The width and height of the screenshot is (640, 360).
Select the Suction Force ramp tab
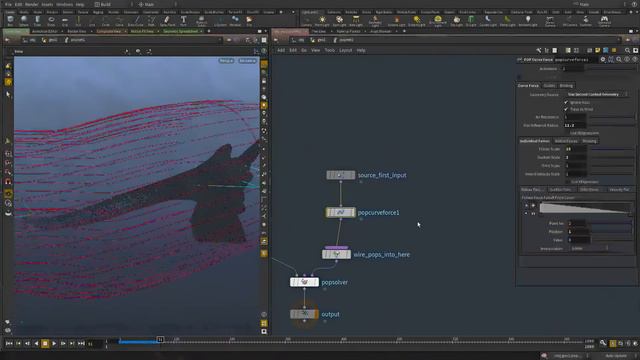(560, 189)
